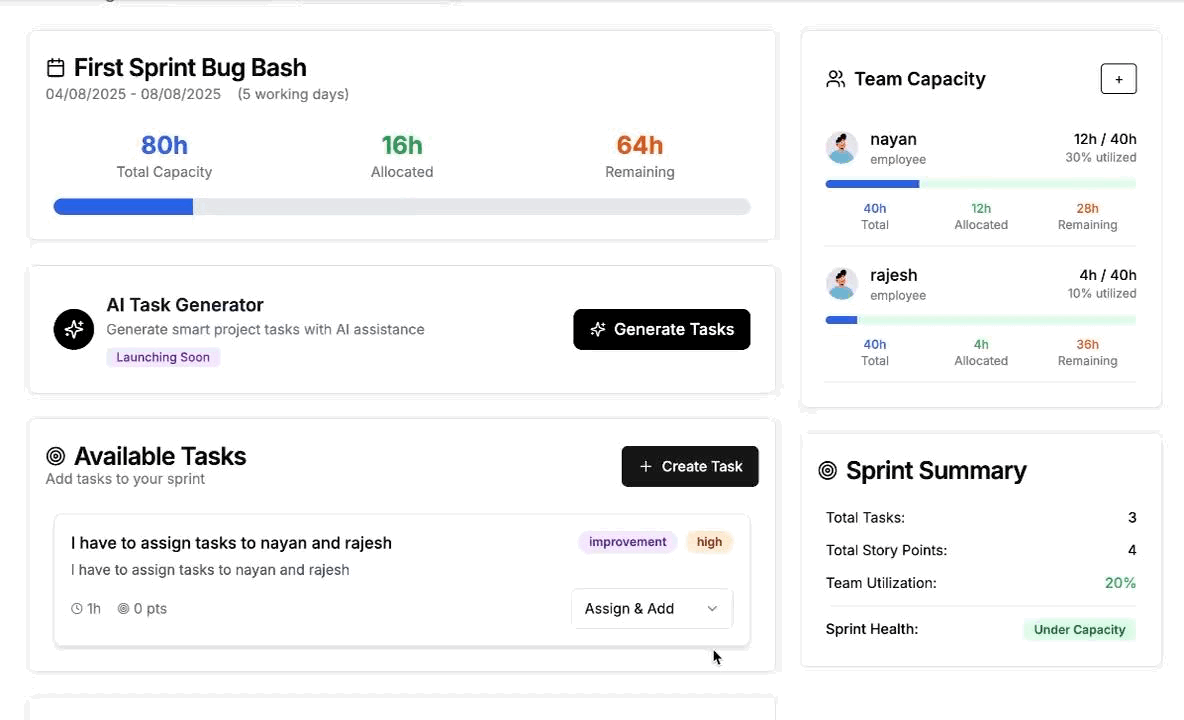Click the sprint capacity progress bar
Viewport: 1184px width, 720px height.
(x=402, y=207)
